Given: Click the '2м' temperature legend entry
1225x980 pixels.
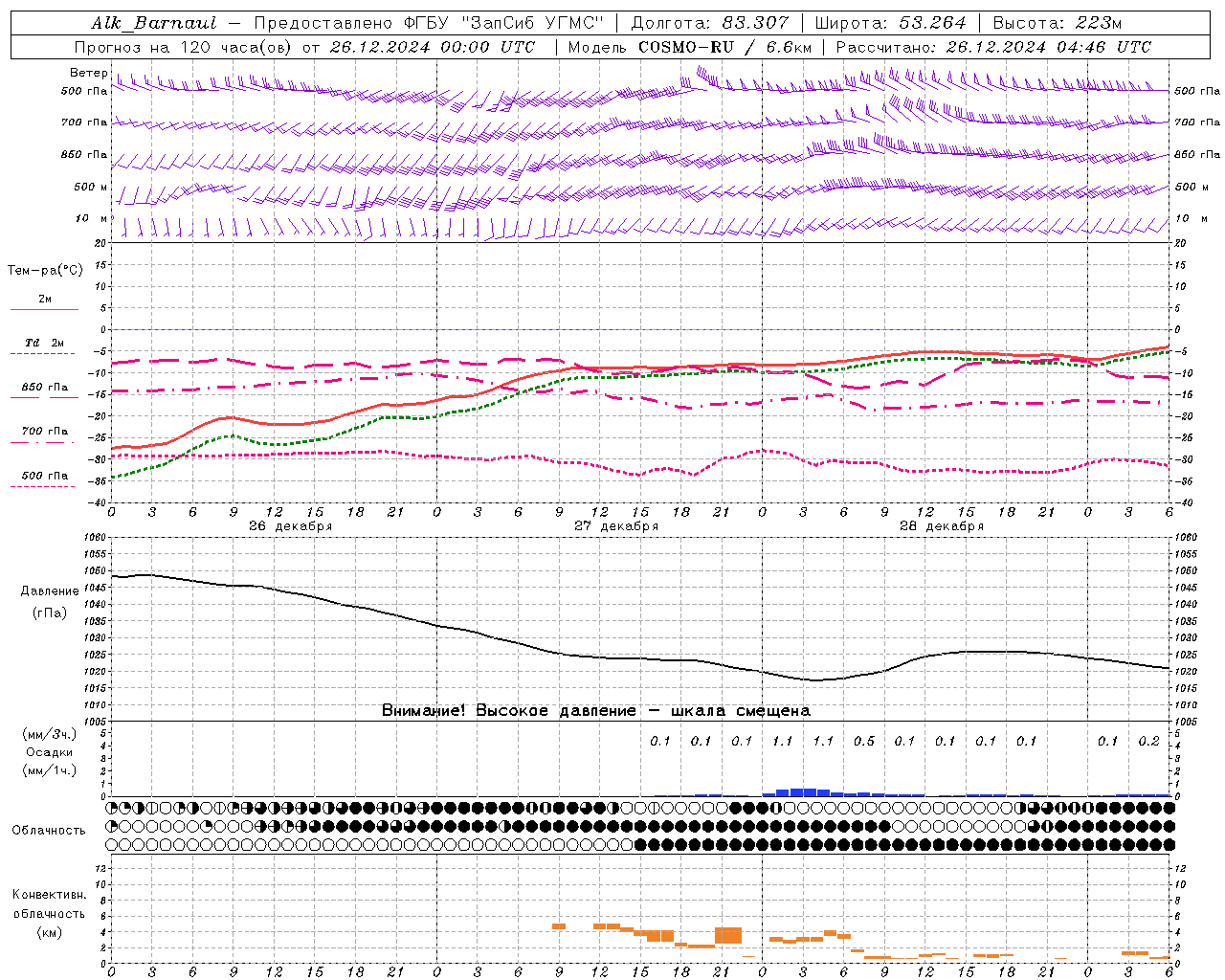Looking at the screenshot, I should [45, 300].
